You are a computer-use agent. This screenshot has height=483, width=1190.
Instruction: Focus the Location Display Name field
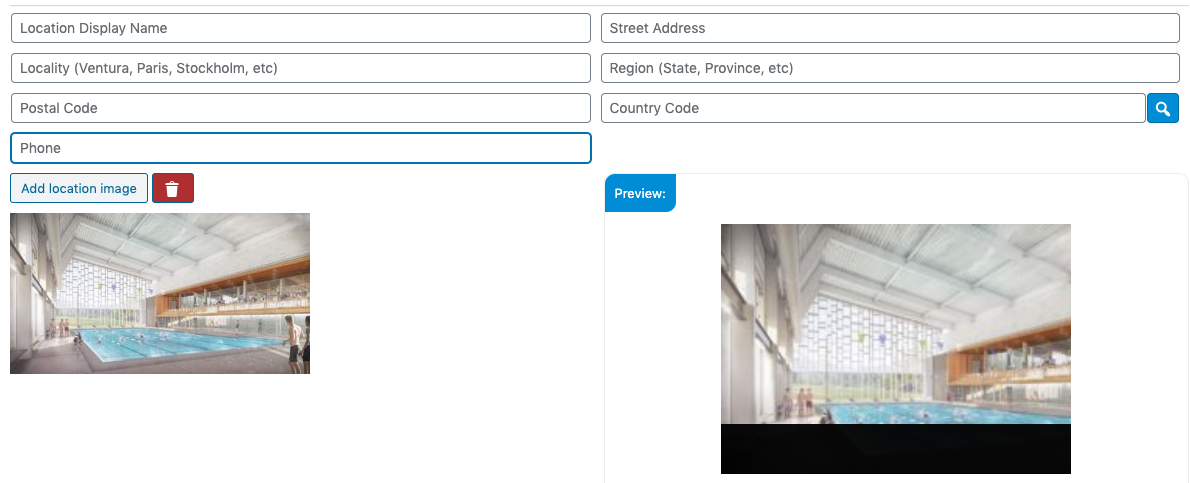coord(300,28)
